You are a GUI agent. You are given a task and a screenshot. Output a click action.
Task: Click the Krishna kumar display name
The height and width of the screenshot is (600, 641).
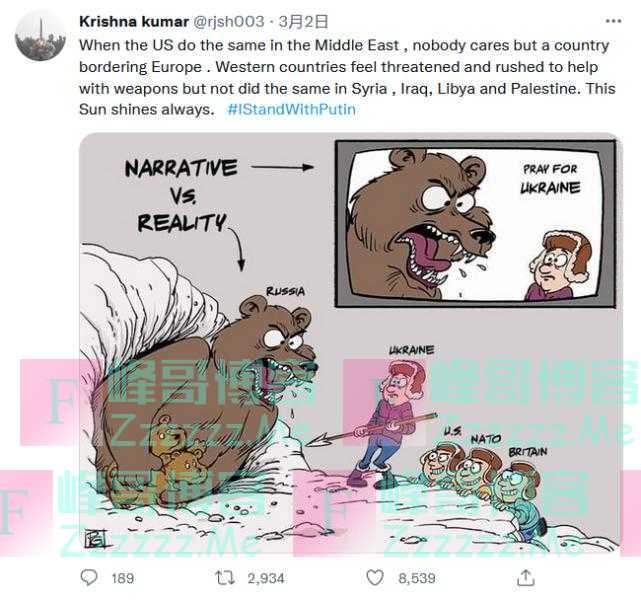click(x=134, y=21)
